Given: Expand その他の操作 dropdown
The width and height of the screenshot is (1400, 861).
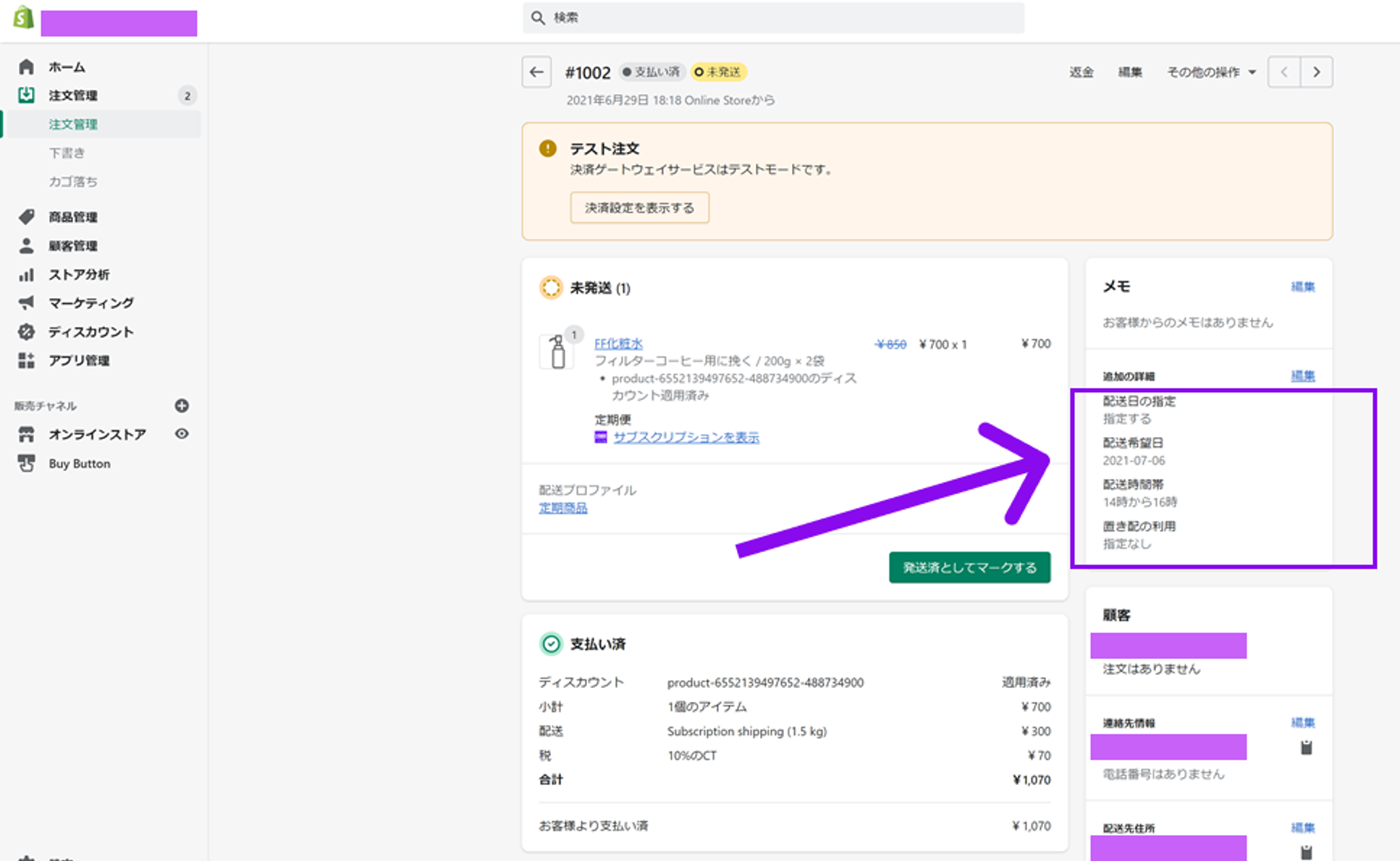Looking at the screenshot, I should [x=1211, y=72].
